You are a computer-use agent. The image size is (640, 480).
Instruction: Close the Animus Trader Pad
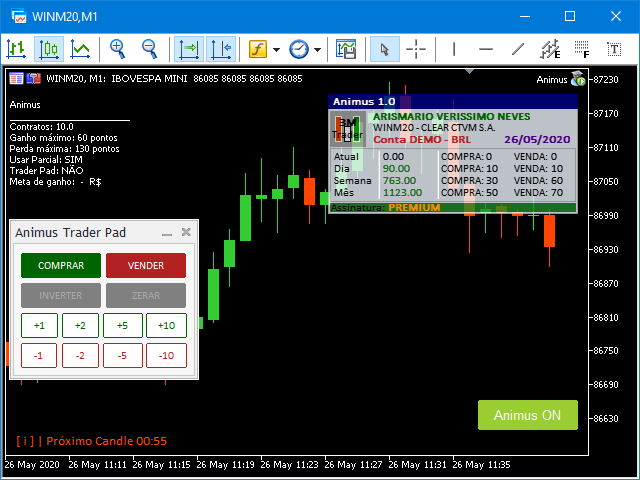pos(186,232)
